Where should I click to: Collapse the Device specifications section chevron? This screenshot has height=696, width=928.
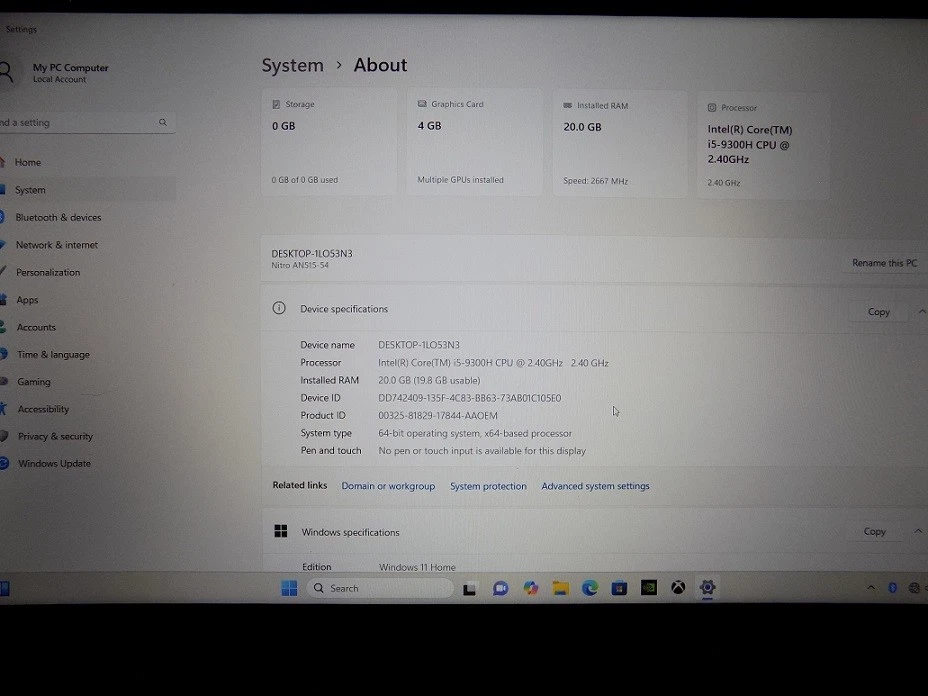[x=920, y=312]
